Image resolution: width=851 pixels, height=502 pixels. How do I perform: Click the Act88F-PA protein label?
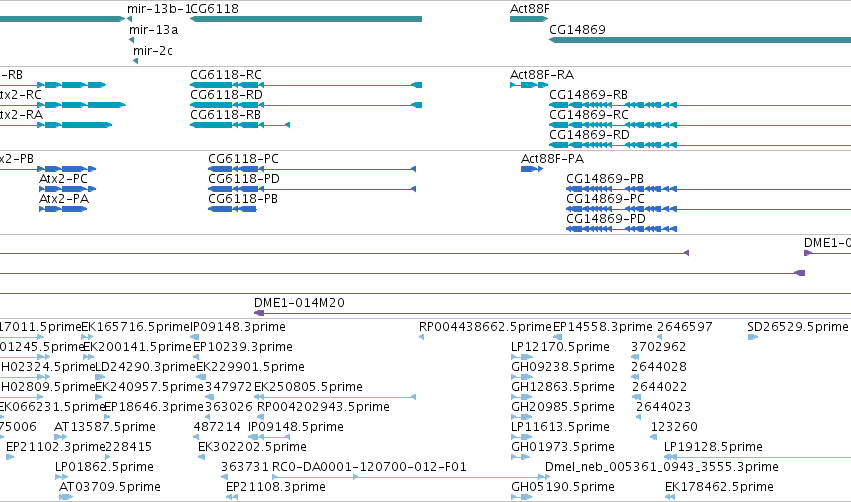552,159
